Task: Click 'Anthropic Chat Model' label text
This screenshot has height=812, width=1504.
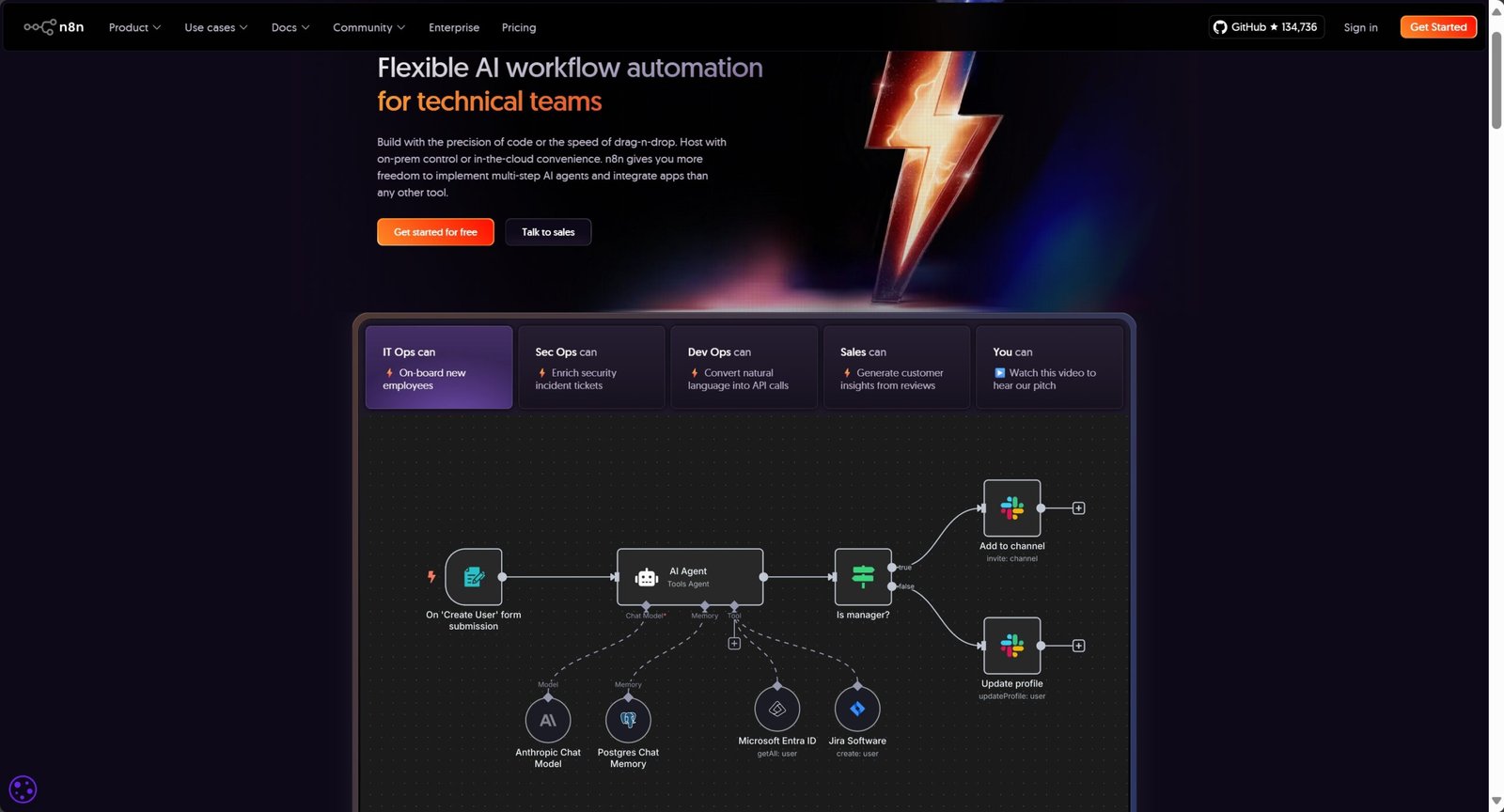Action: 548,758
